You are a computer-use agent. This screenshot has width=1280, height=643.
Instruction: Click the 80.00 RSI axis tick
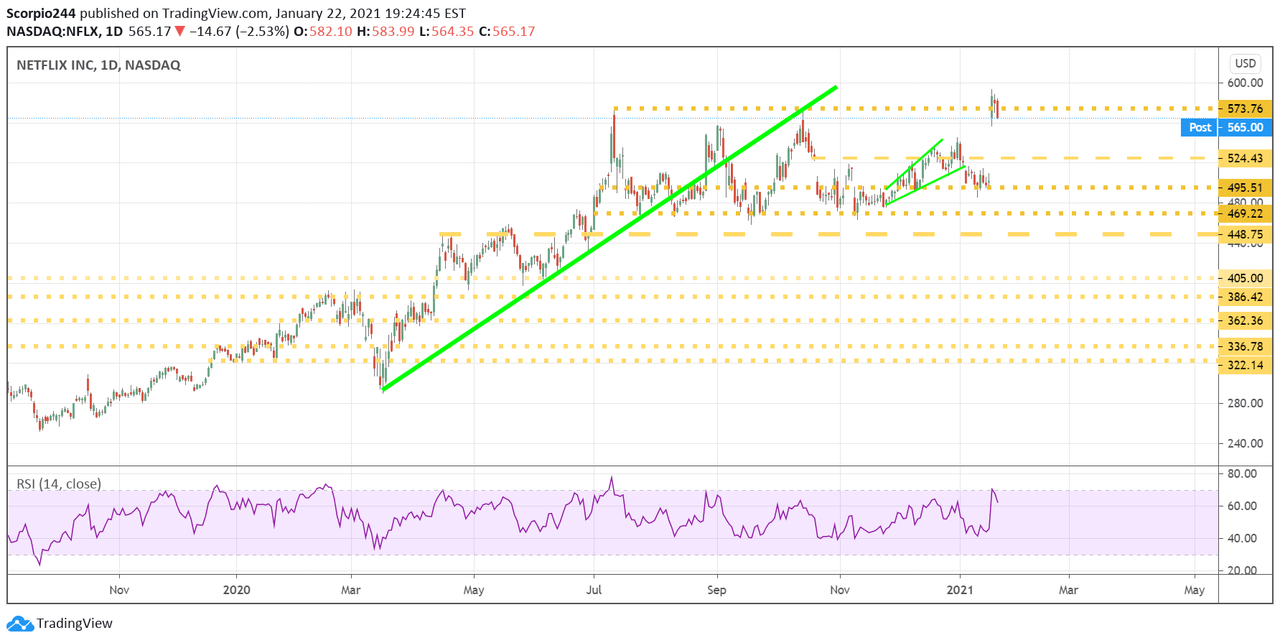pyautogui.click(x=1242, y=474)
